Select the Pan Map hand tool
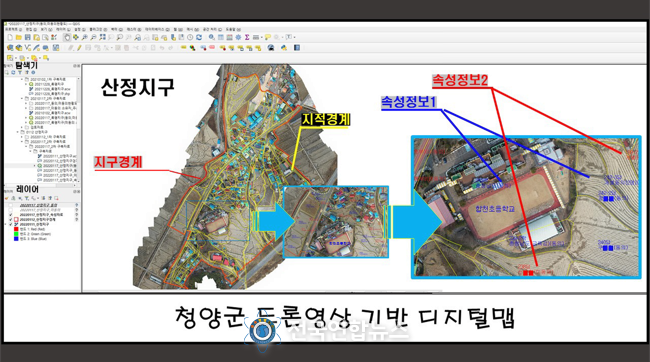Screen dimensions: 650x362 point(67,37)
